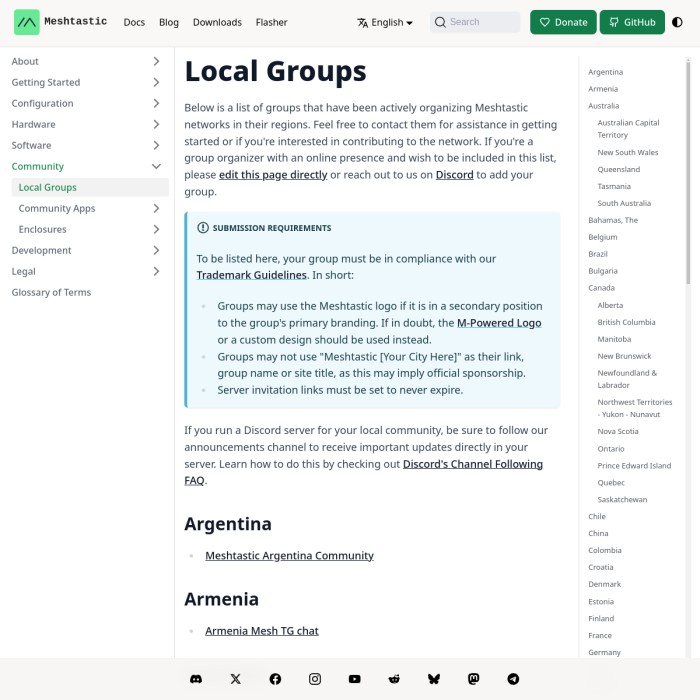Go to the Flasher page in the navbar
This screenshot has width=700, height=700.
coord(271,22)
